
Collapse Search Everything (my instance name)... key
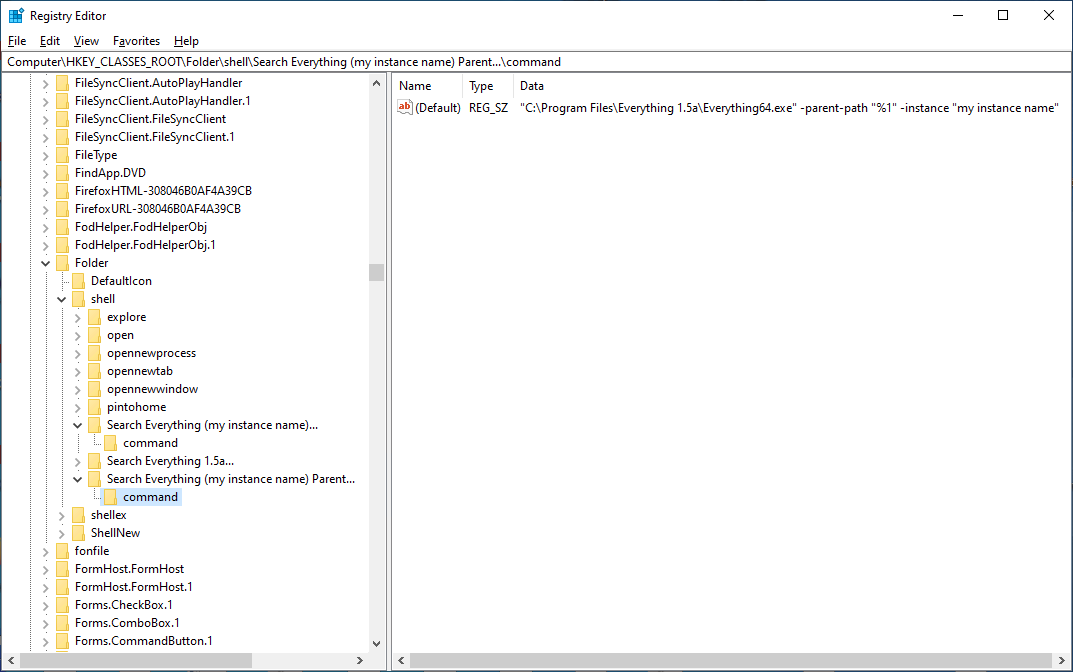pos(77,425)
